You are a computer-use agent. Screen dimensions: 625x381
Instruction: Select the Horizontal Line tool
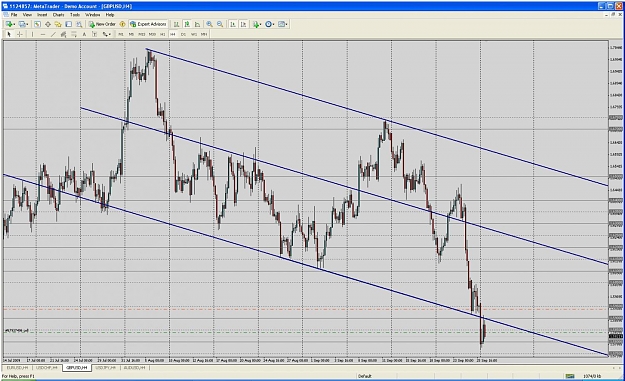(x=43, y=34)
